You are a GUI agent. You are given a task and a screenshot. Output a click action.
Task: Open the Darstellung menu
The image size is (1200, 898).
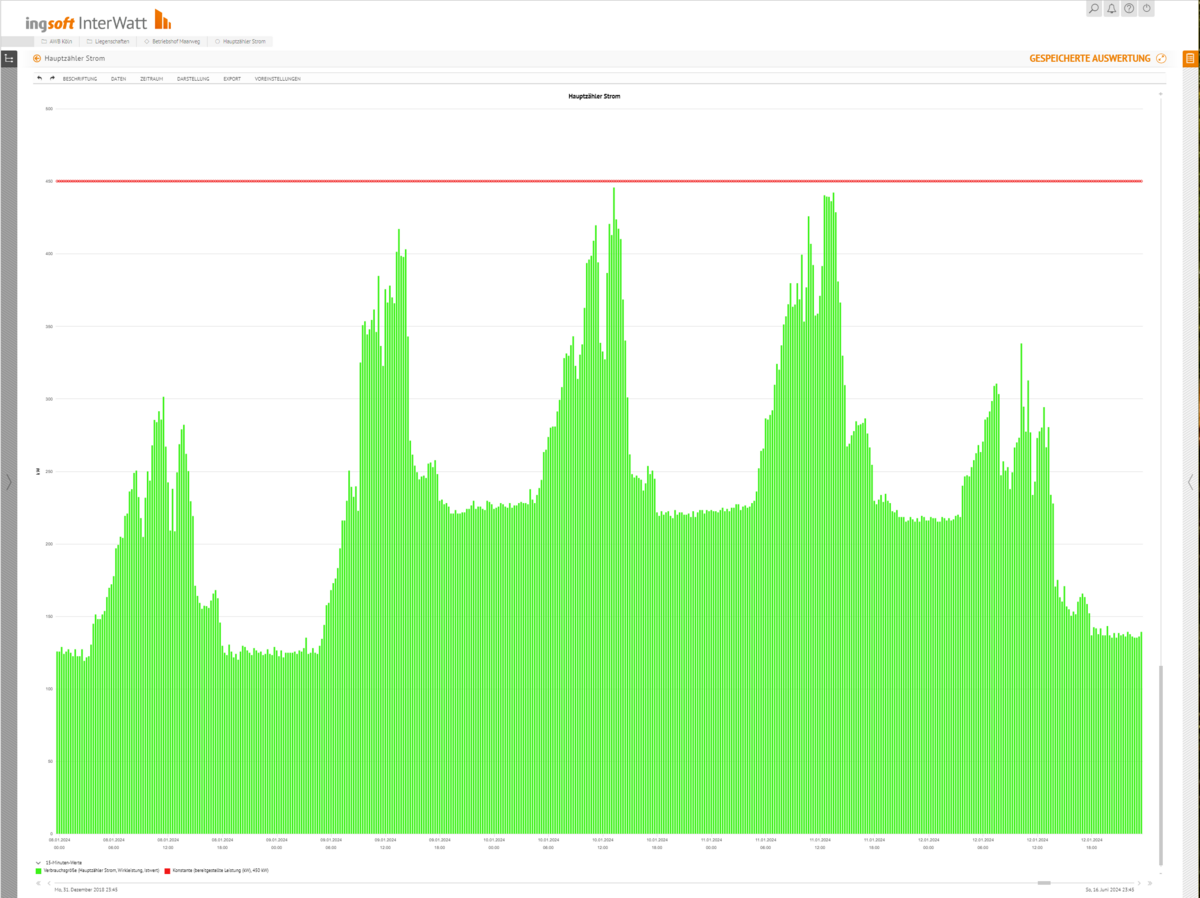coord(193,78)
